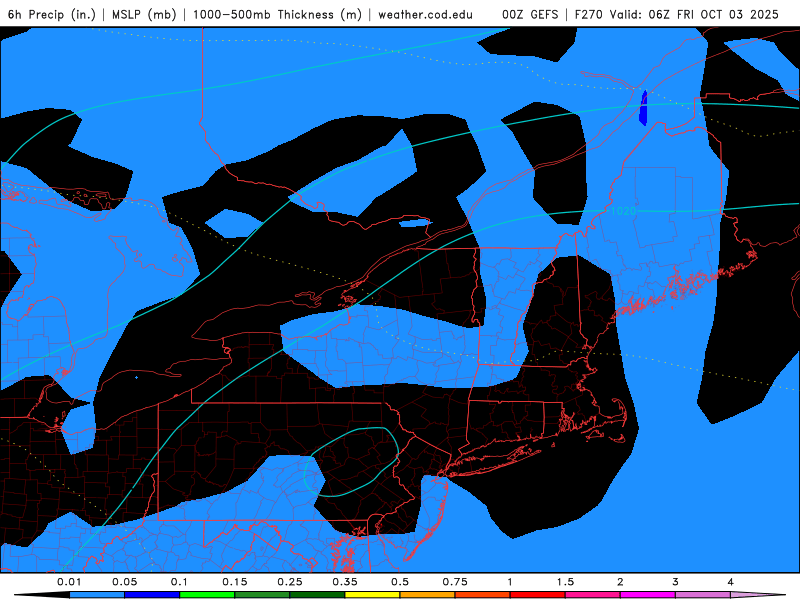Viewport: 800px width, 600px height.
Task: Select the magenta 2–3 legend swatch
Action: click(648, 595)
